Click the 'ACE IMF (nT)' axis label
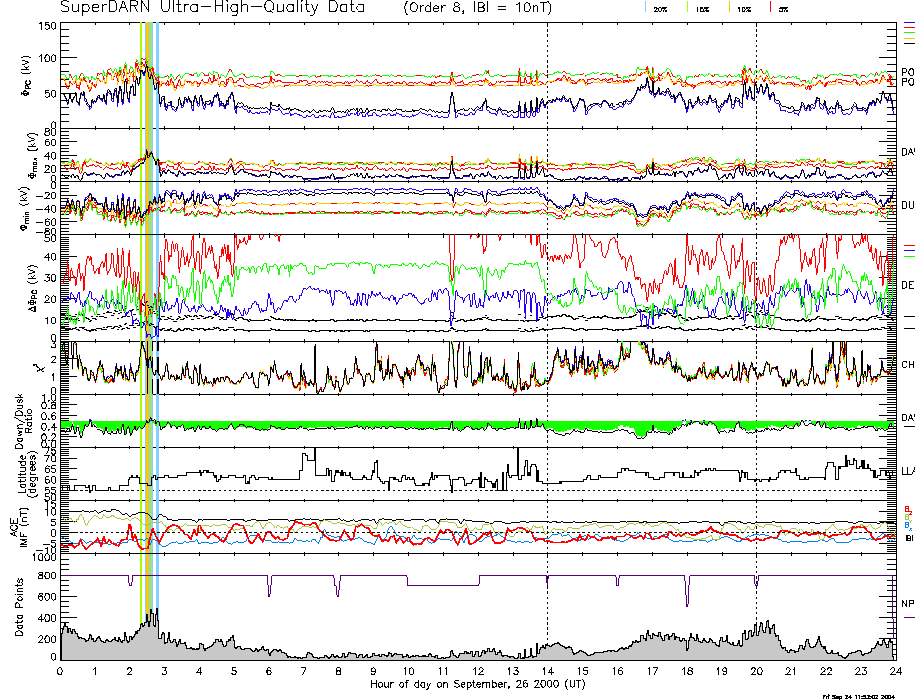Screen dimensions: 915x700 [x=20, y=526]
